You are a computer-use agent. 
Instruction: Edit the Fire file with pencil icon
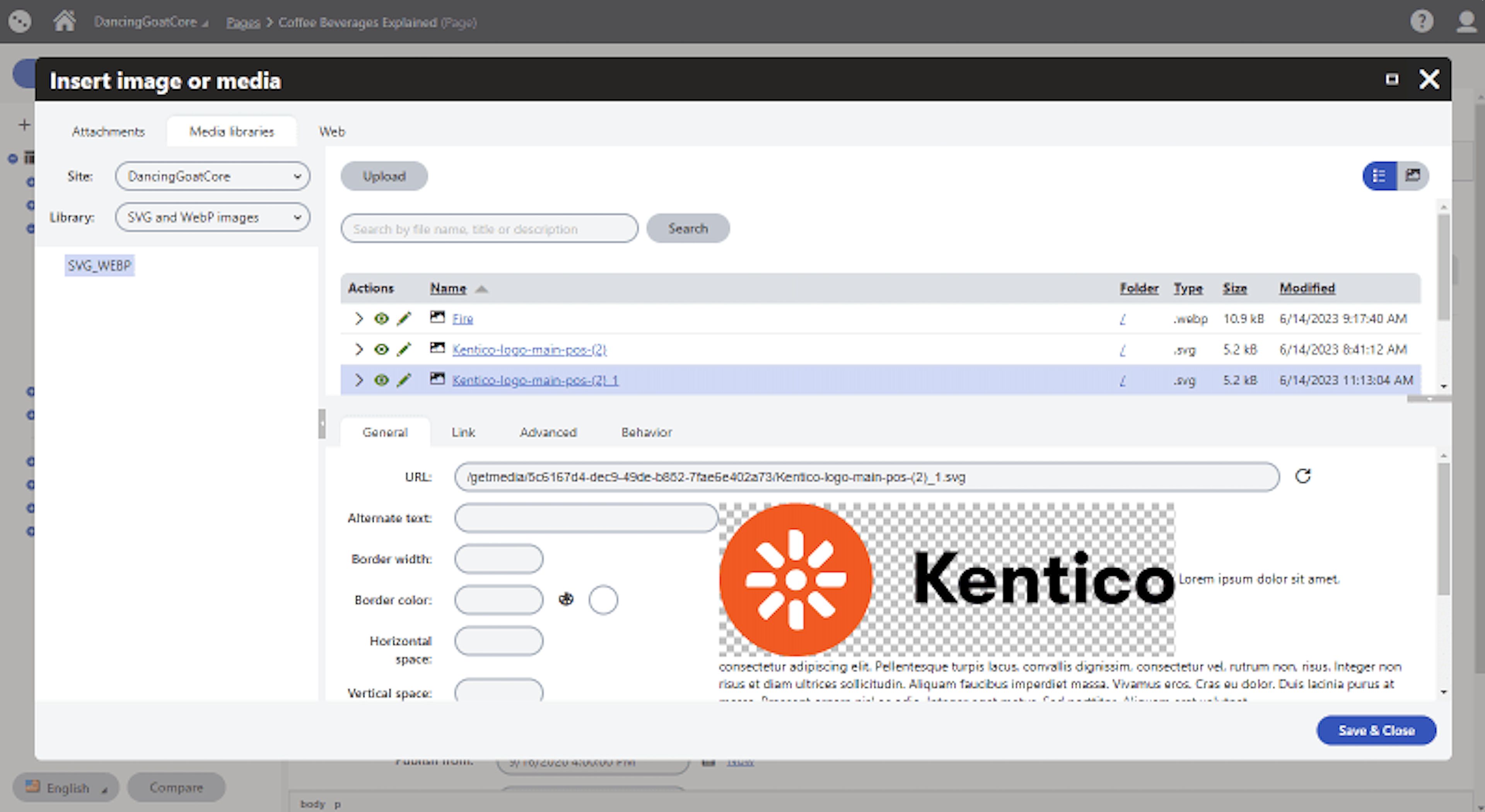(x=404, y=319)
